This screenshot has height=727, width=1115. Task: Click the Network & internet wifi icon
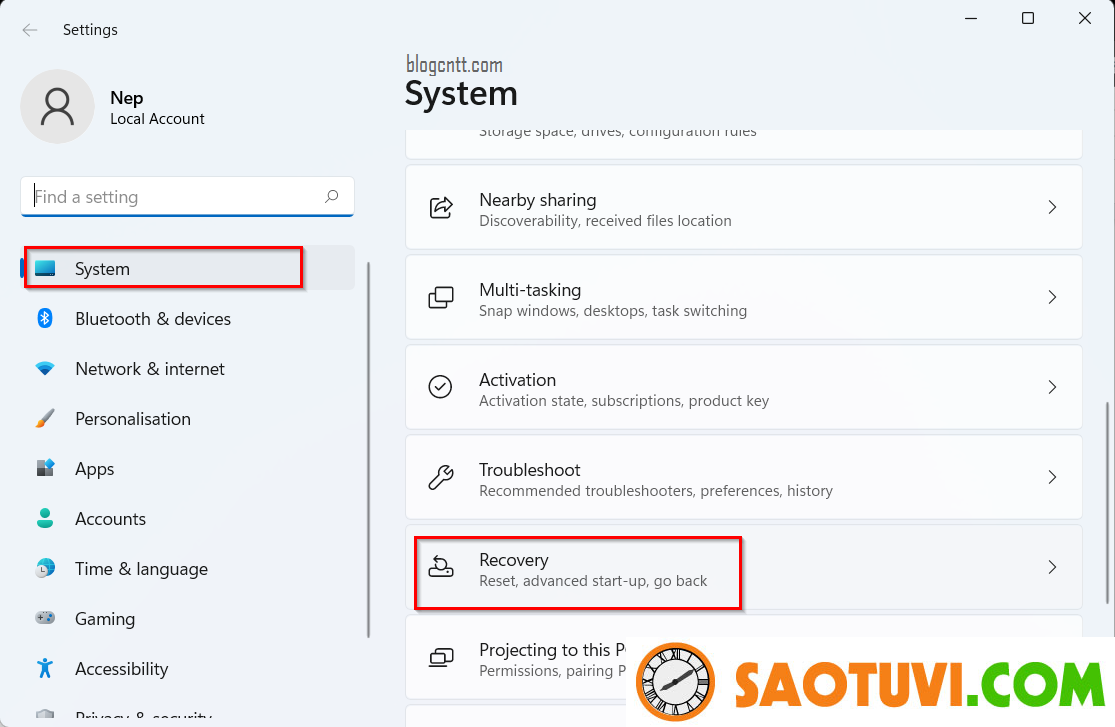[45, 369]
